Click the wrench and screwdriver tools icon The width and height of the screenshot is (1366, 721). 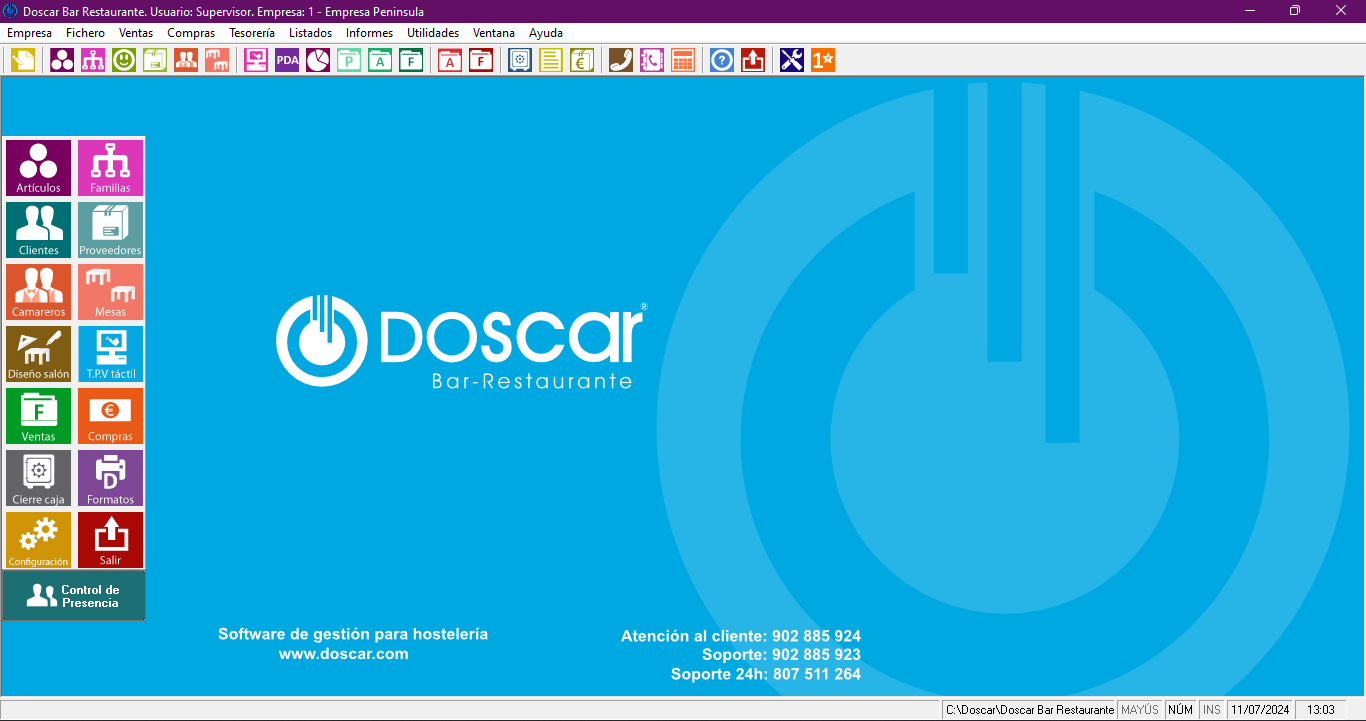pyautogui.click(x=792, y=60)
